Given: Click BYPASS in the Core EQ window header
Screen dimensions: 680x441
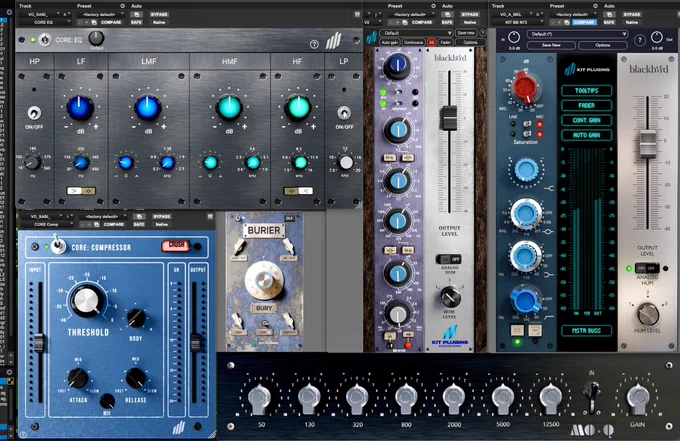Looking at the screenshot, I should (x=159, y=14).
